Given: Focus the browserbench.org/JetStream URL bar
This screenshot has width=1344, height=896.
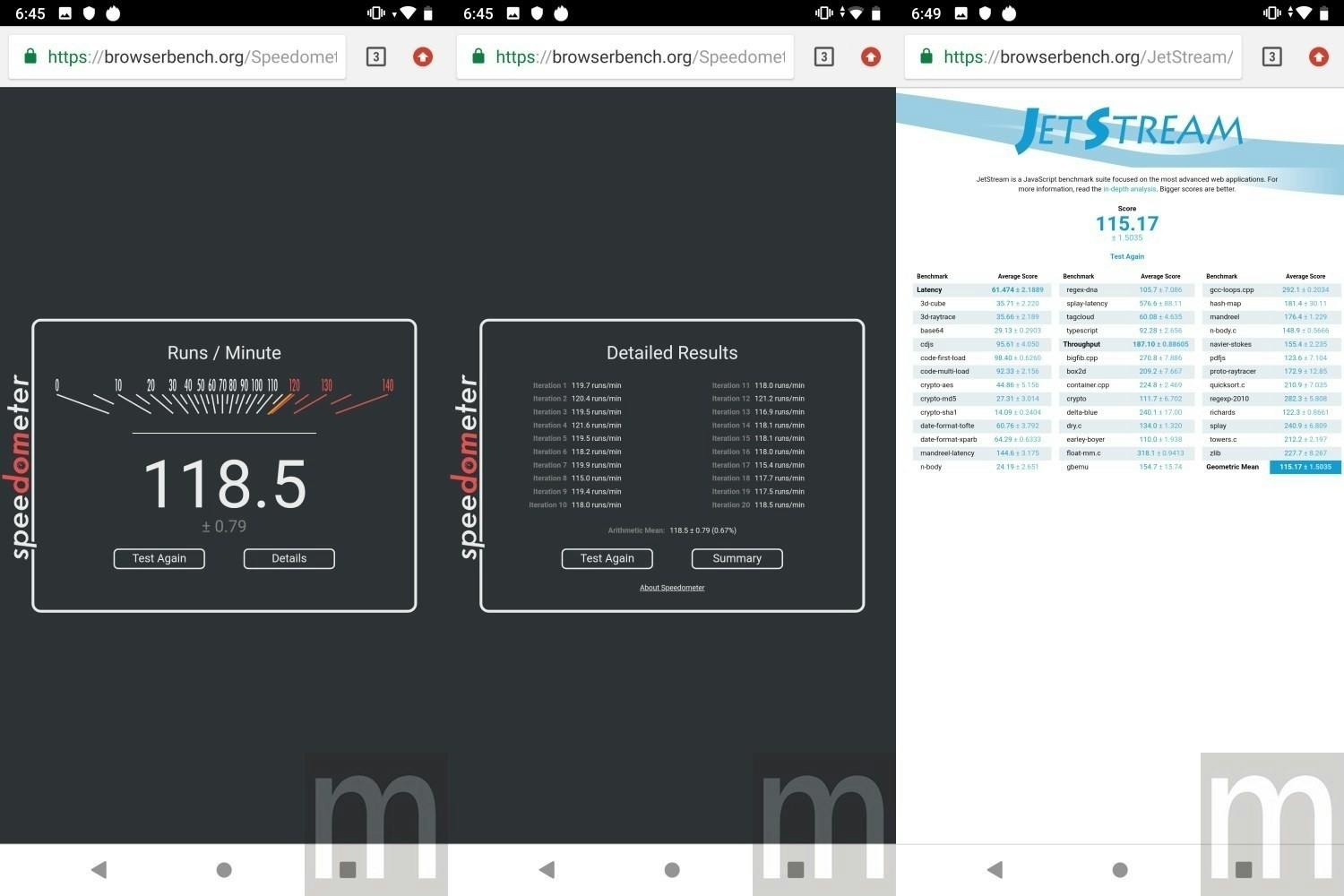Looking at the screenshot, I should (x=1073, y=56).
